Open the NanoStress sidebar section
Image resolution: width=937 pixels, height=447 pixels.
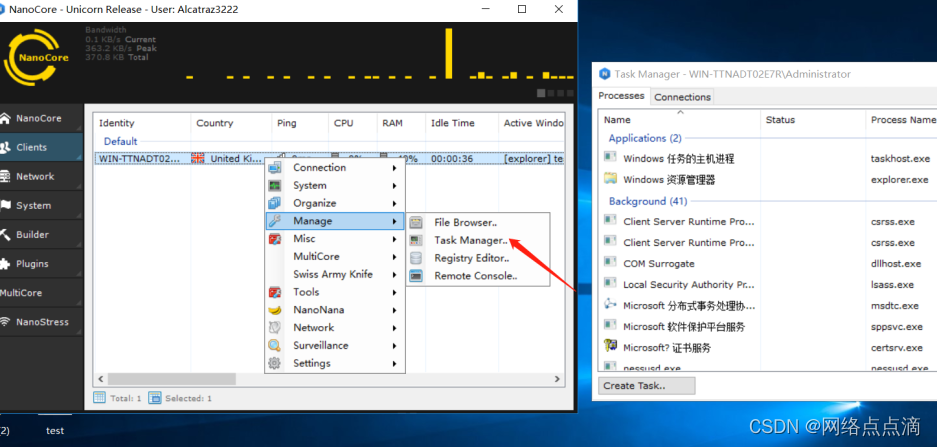41,322
